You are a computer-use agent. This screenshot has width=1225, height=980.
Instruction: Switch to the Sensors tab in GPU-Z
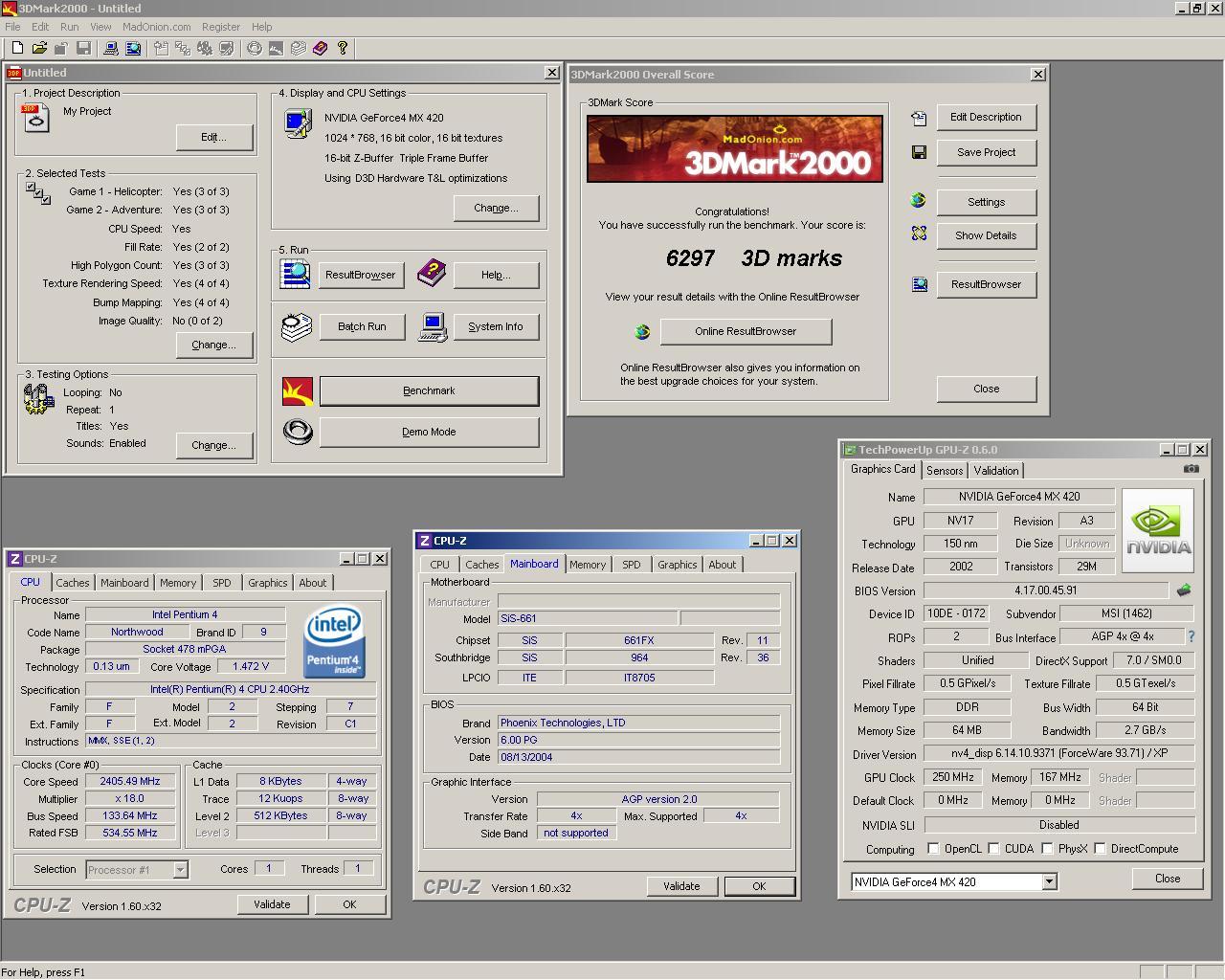click(945, 471)
